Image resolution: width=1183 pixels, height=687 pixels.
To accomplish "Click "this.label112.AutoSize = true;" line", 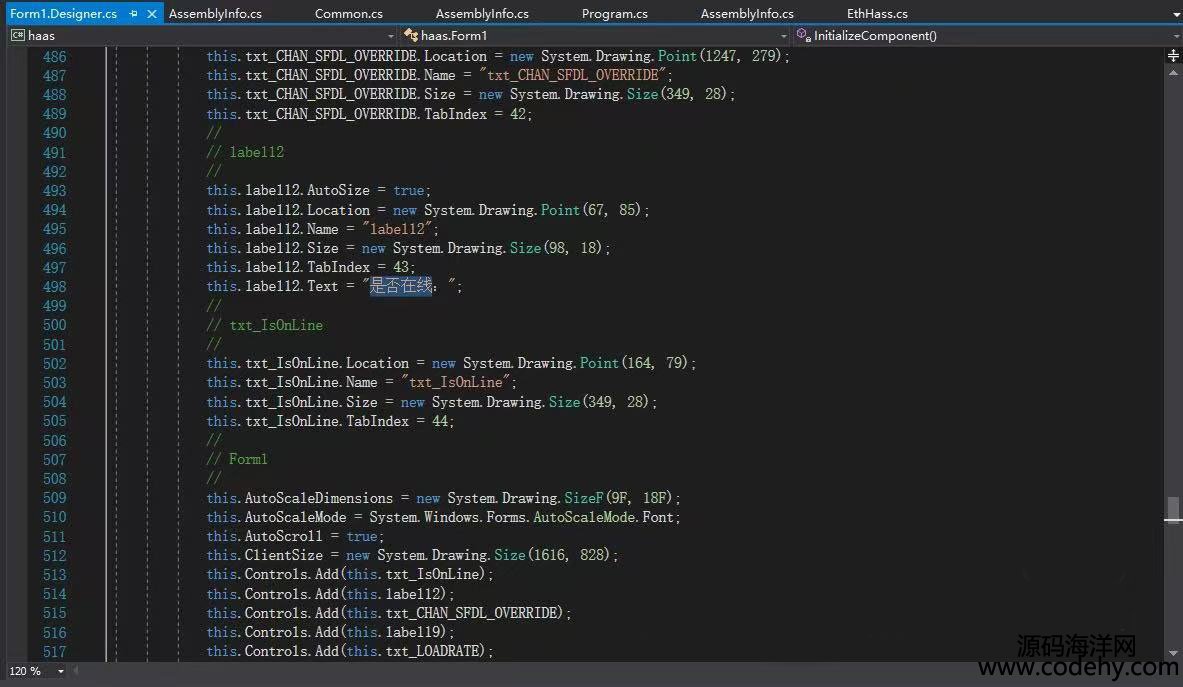I will 318,191.
